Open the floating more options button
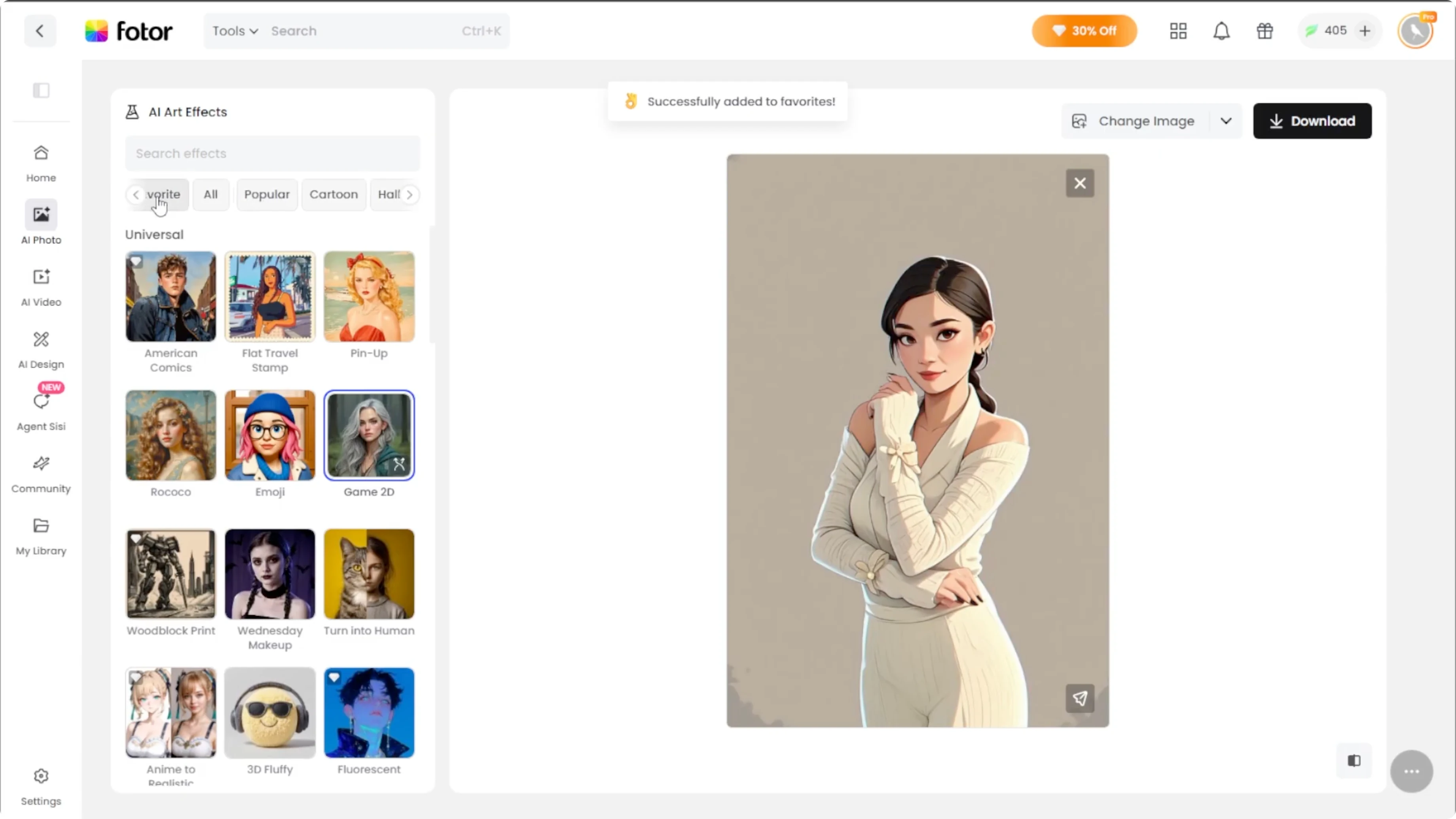This screenshot has height=819, width=1456. point(1411,772)
